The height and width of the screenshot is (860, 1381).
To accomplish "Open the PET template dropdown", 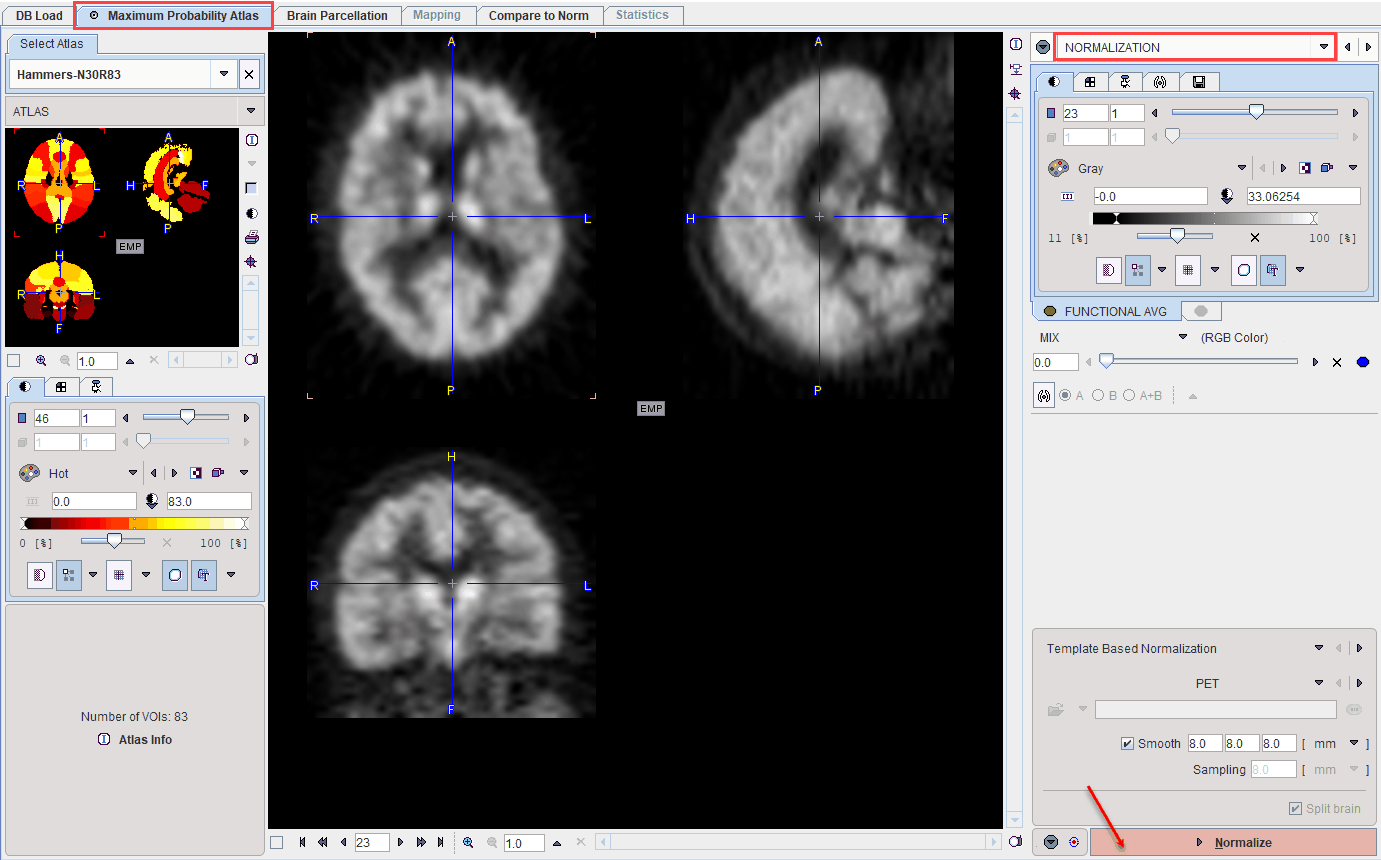I will [x=1319, y=683].
